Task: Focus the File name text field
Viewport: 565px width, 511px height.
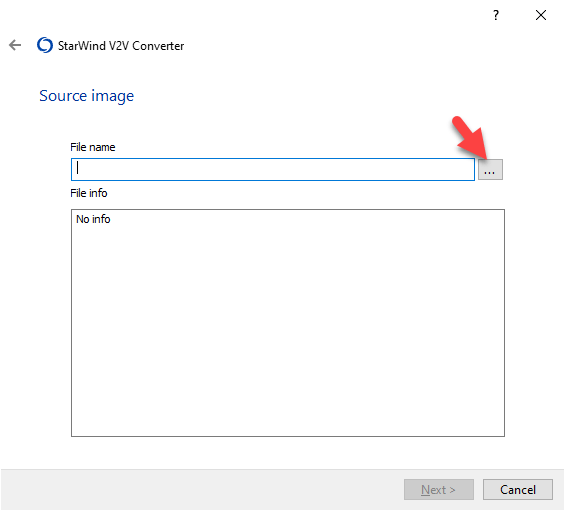Action: point(273,169)
